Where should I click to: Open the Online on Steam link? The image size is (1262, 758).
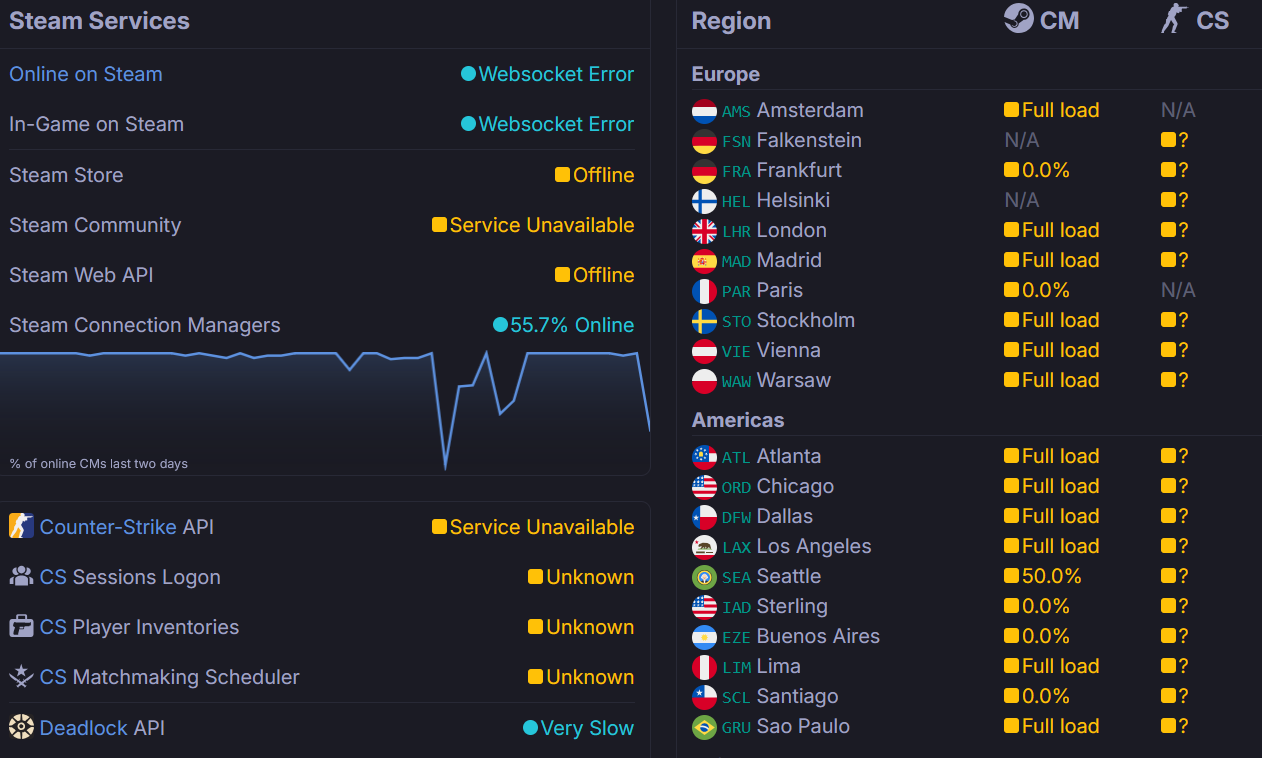pos(85,74)
